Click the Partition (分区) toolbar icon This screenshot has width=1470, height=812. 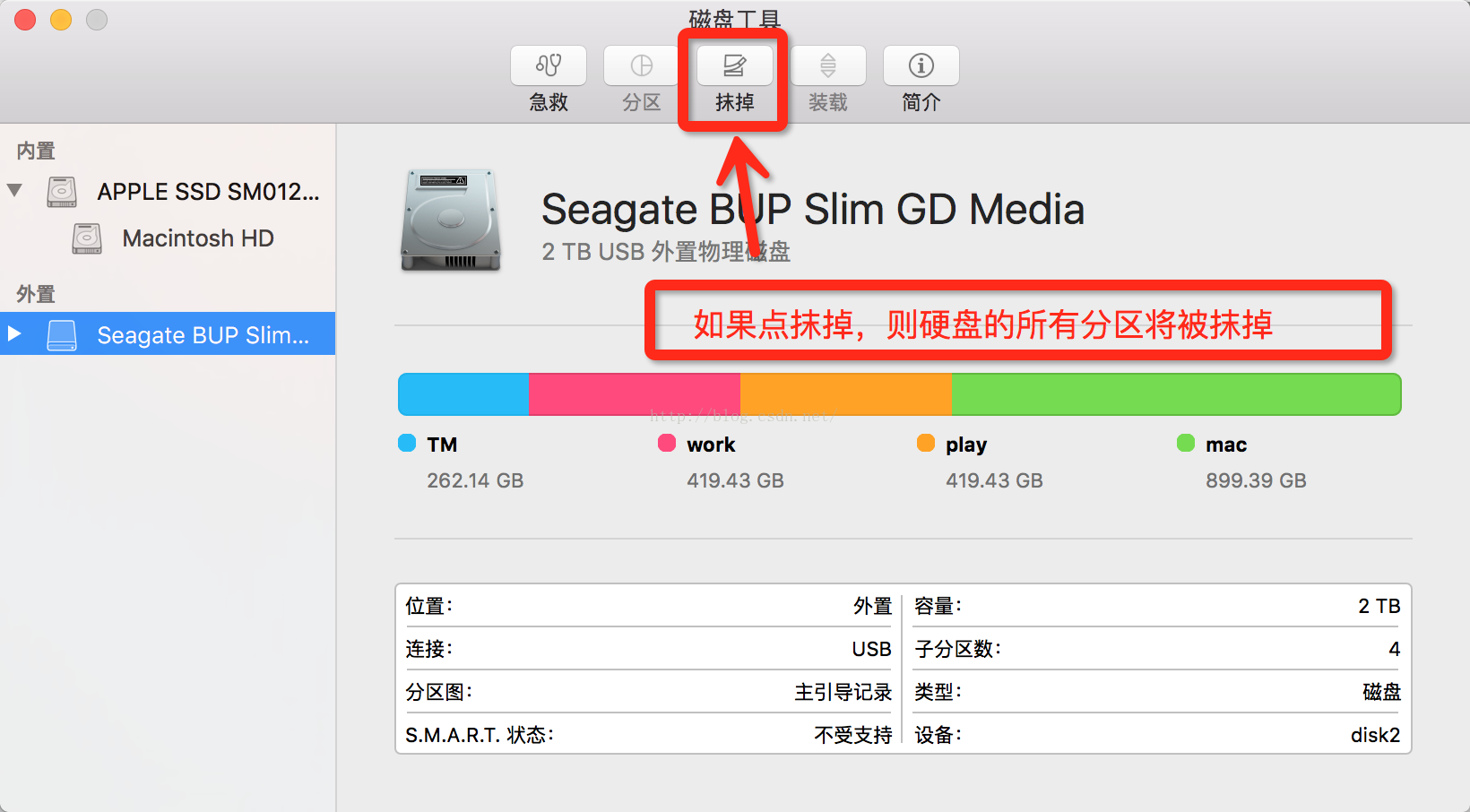click(642, 65)
